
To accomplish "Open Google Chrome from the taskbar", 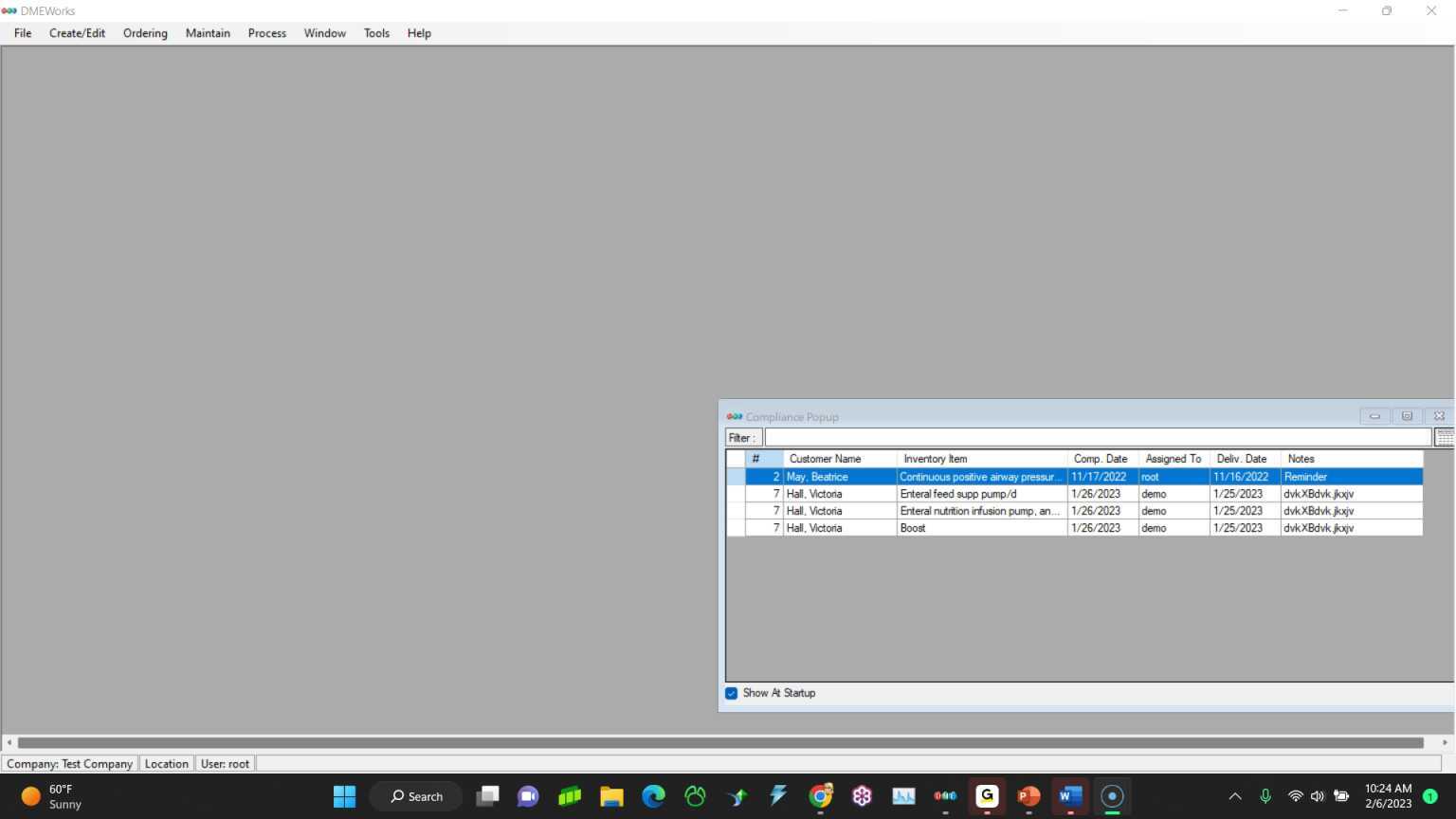I will tap(820, 796).
